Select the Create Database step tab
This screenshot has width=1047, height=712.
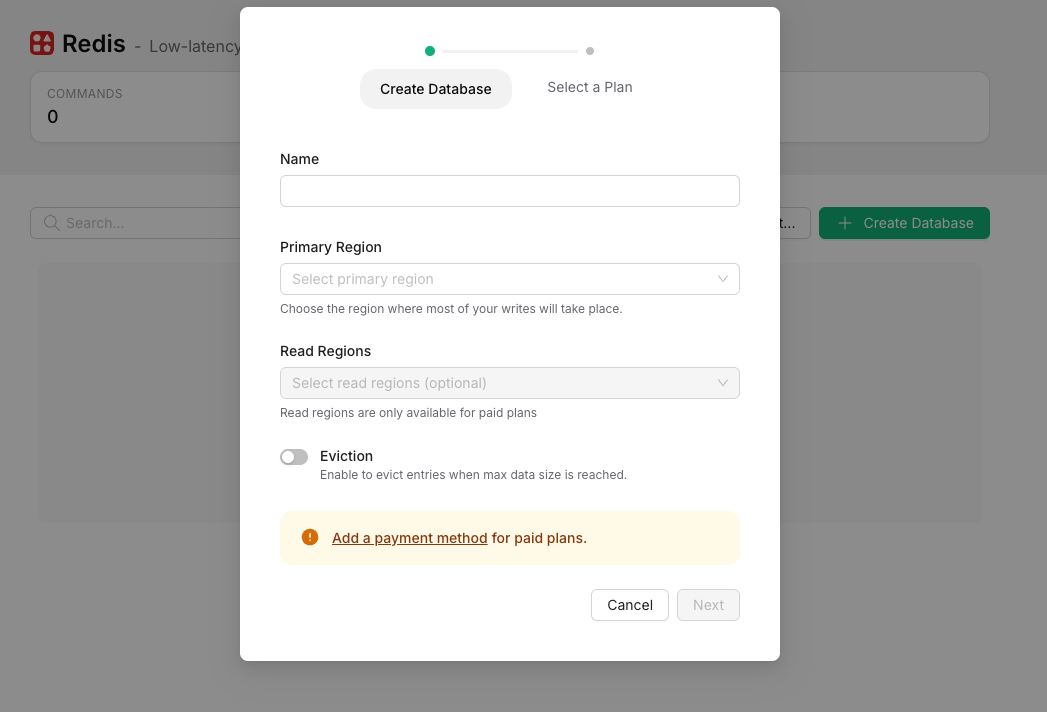click(436, 89)
